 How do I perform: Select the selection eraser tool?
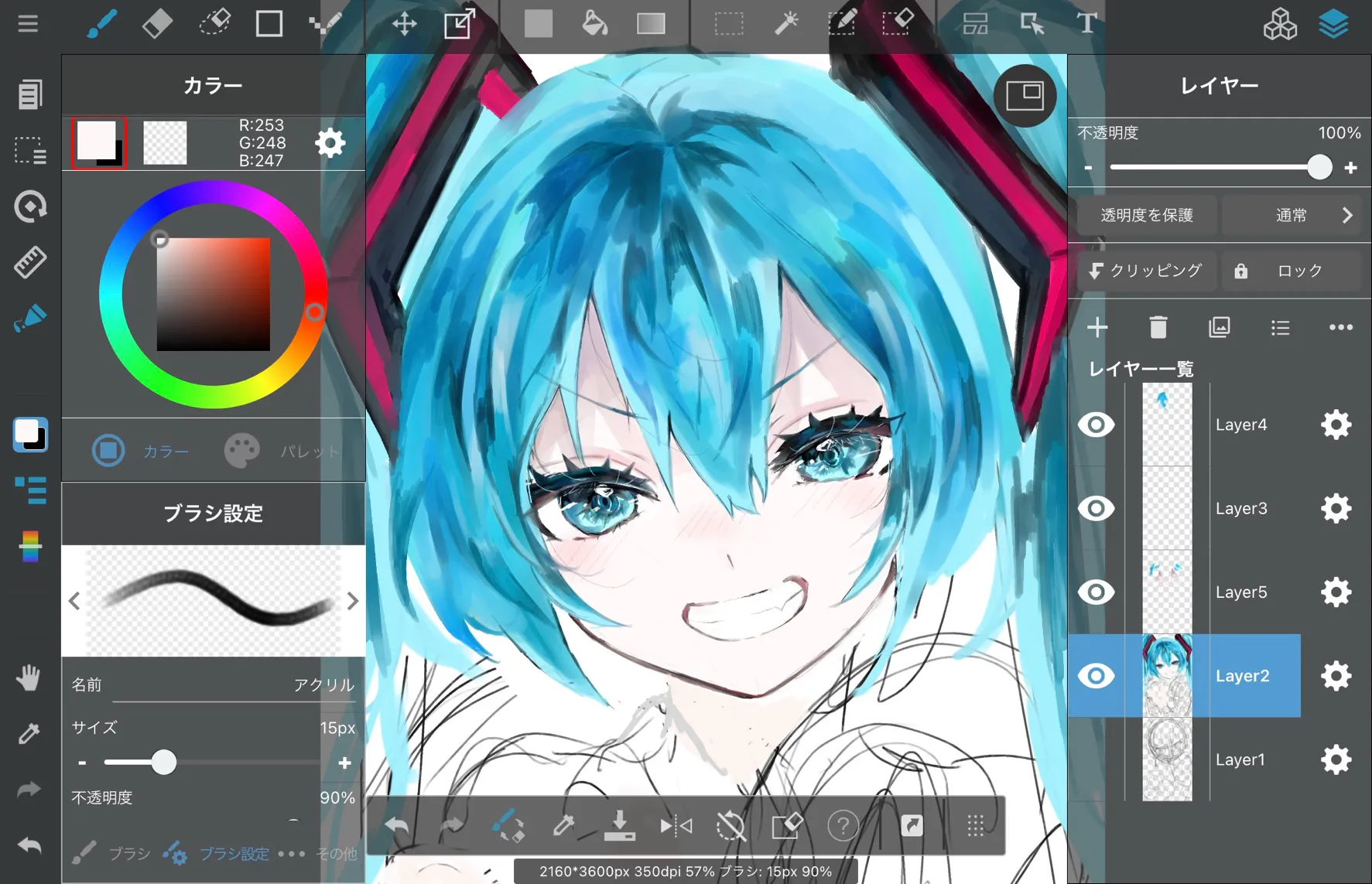pos(898,24)
